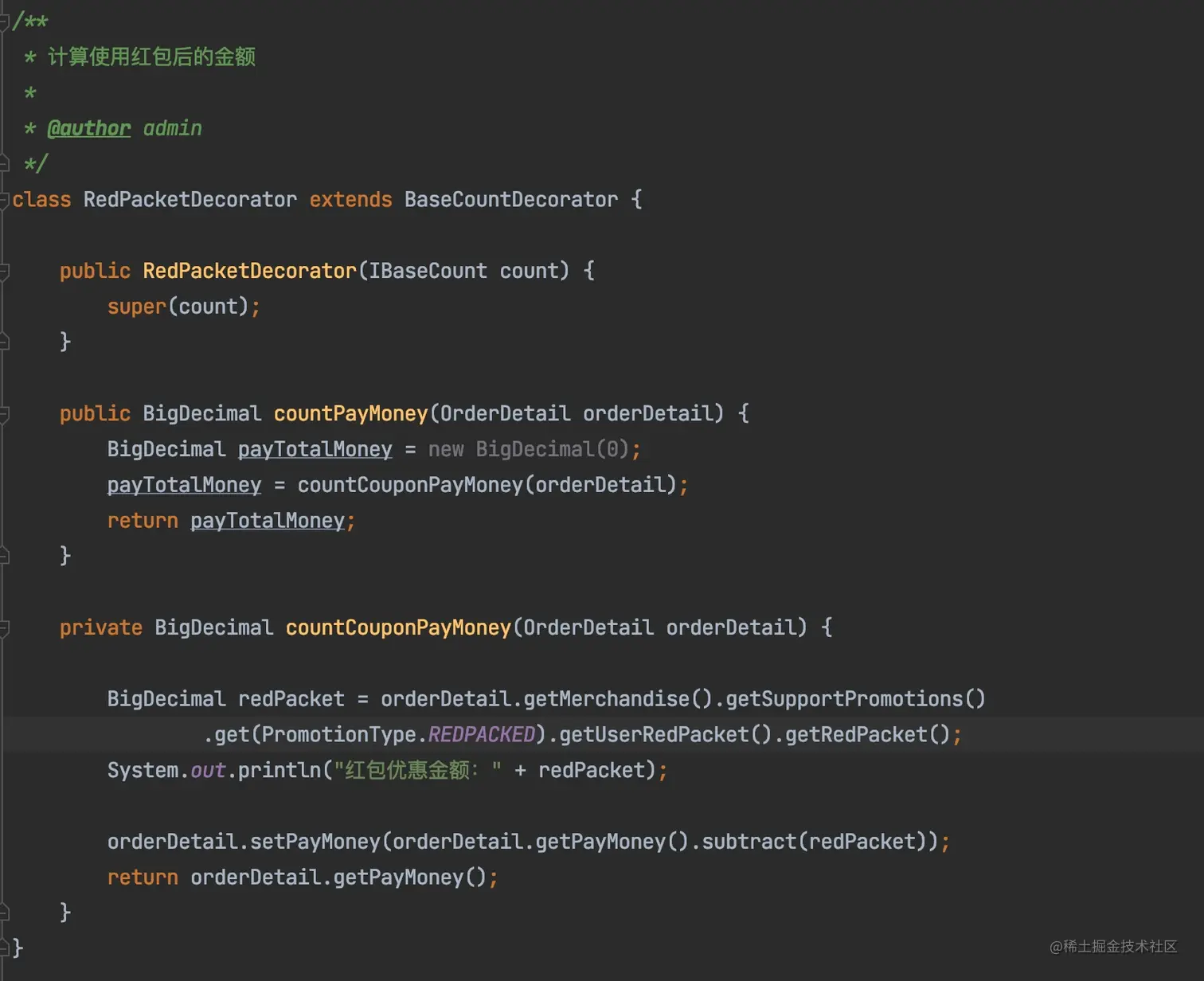Click the grayed "new BigDecimal(0)" expression
1204x981 pixels.
pyautogui.click(x=529, y=449)
